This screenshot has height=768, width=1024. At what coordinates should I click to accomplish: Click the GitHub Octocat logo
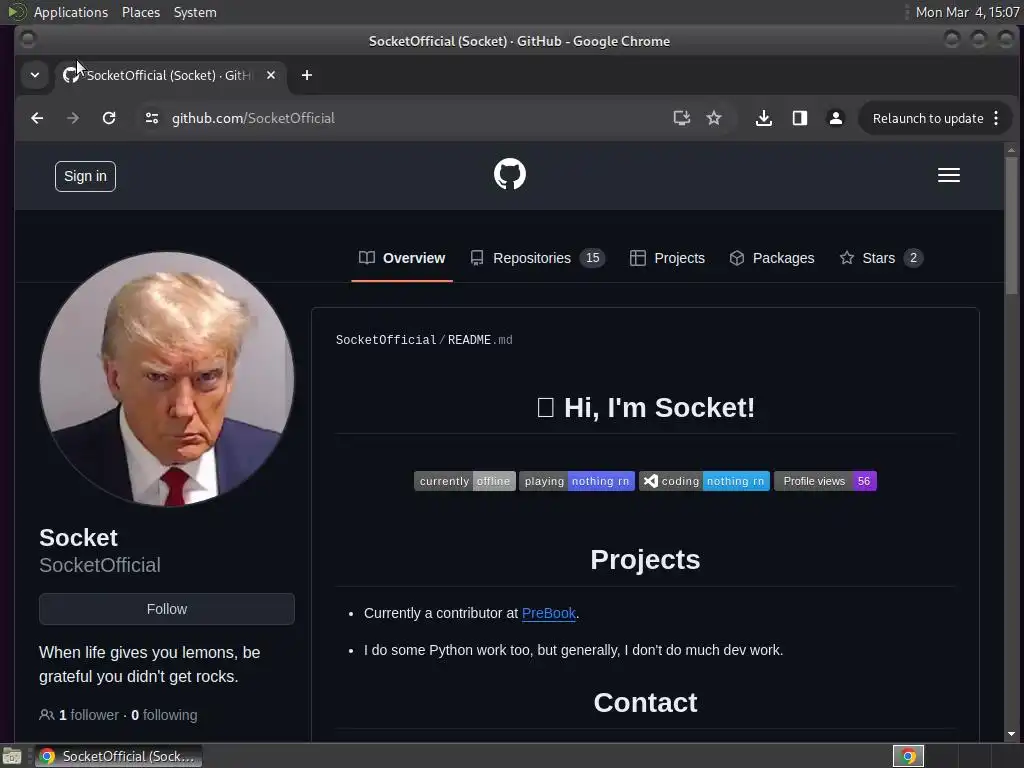coord(509,174)
